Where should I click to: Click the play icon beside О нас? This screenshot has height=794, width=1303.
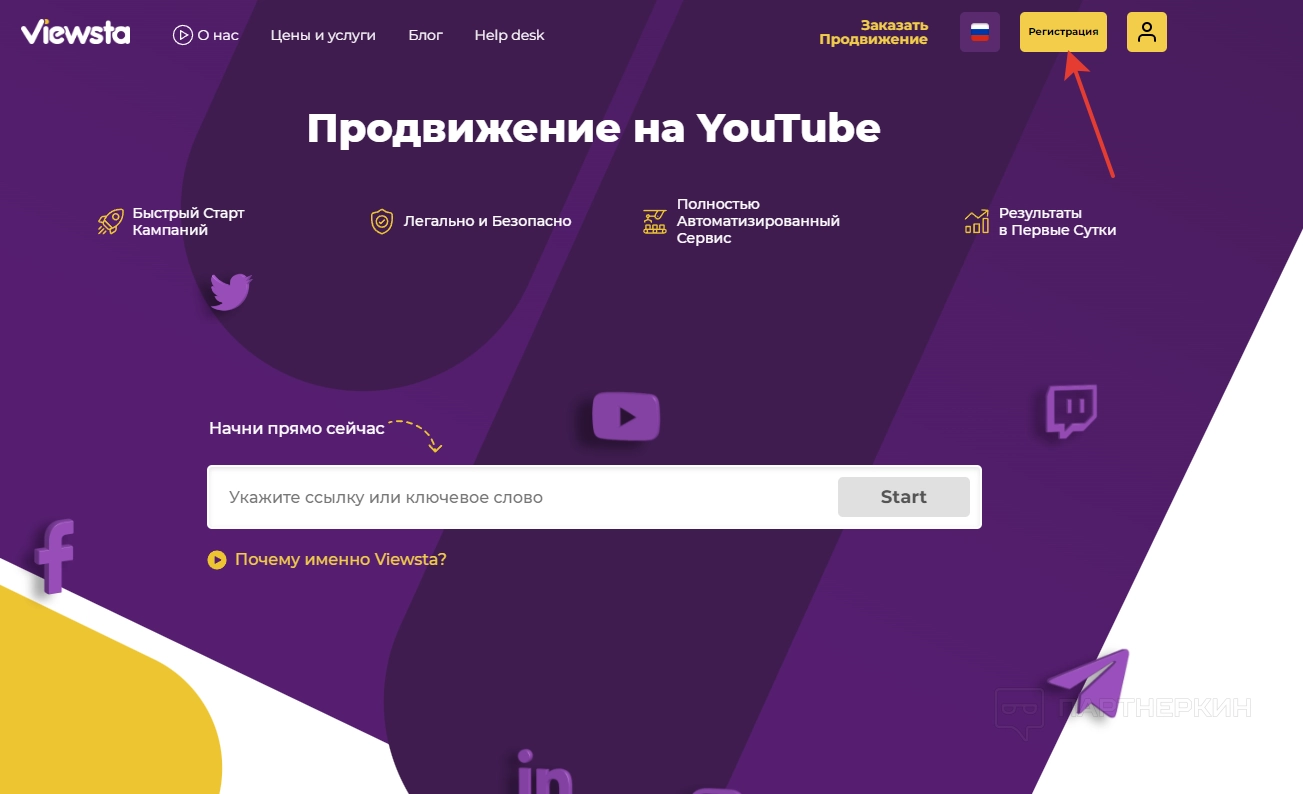click(x=182, y=35)
